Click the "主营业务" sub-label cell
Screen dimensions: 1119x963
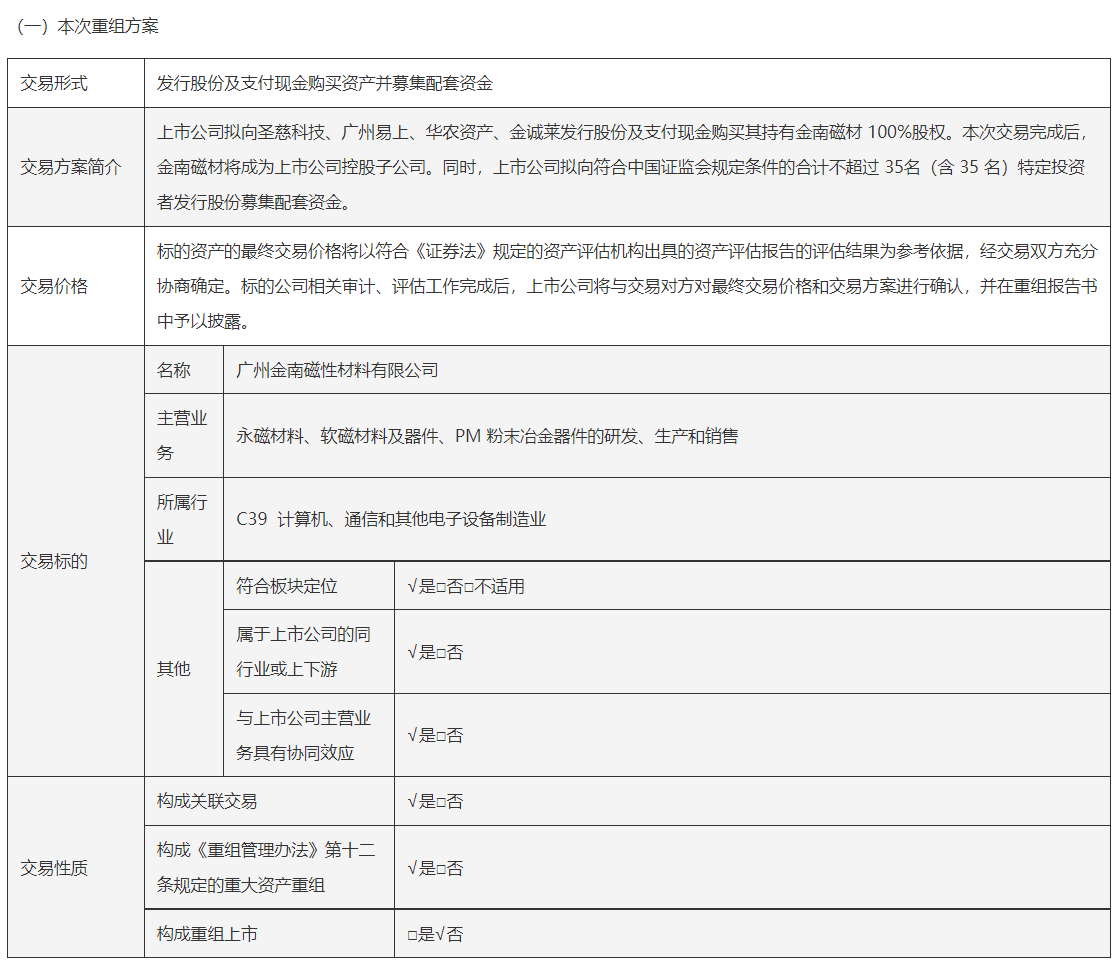click(x=182, y=435)
